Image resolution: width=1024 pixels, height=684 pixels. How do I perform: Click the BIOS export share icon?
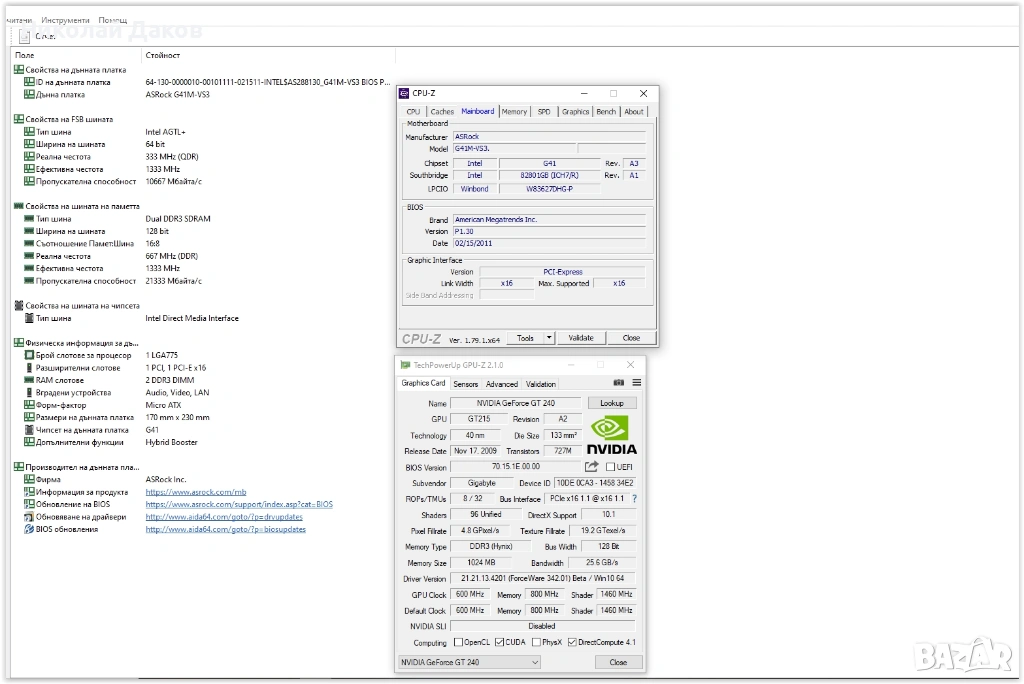(x=591, y=467)
